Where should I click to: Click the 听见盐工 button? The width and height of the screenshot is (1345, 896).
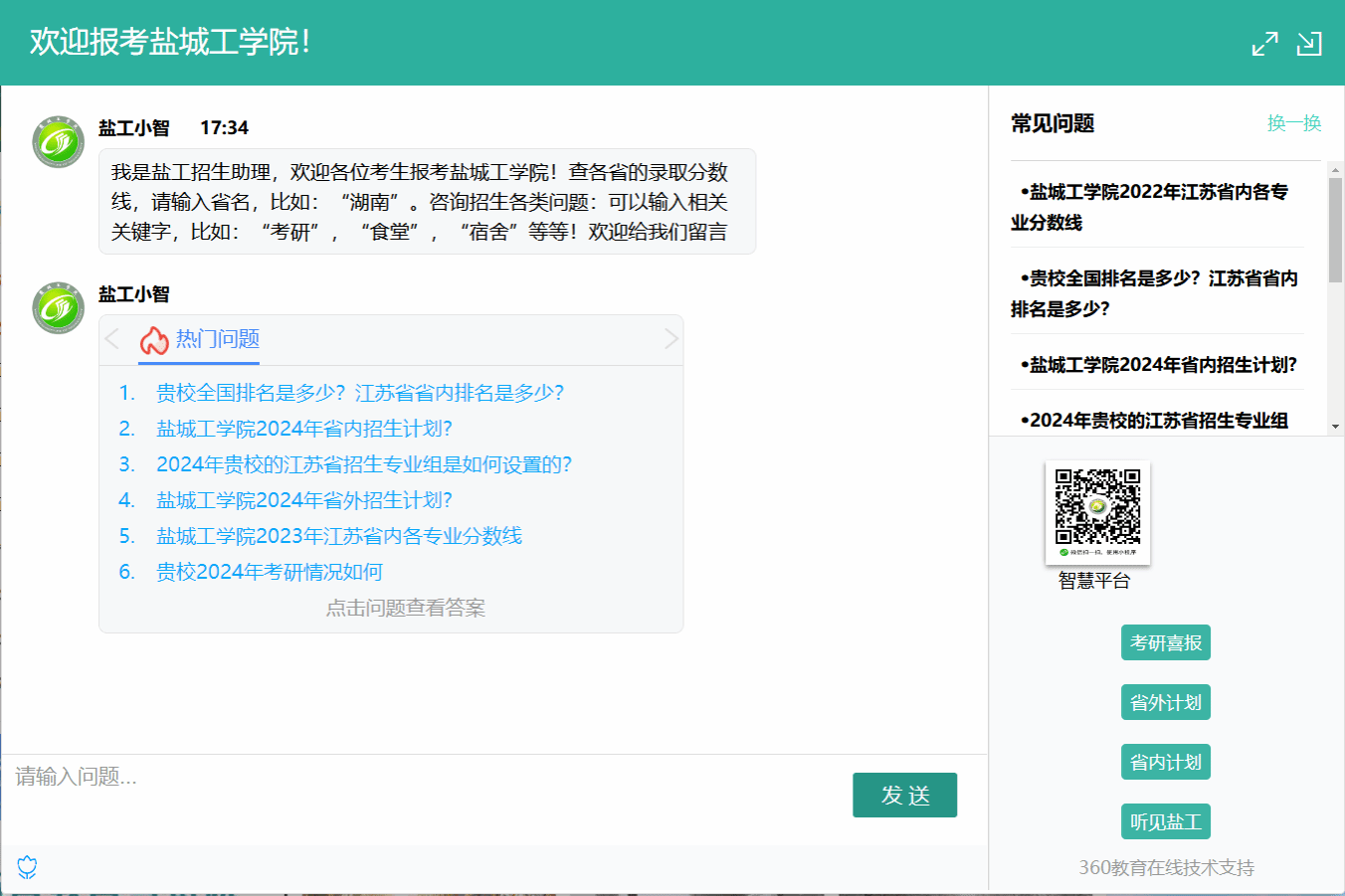pos(1165,822)
